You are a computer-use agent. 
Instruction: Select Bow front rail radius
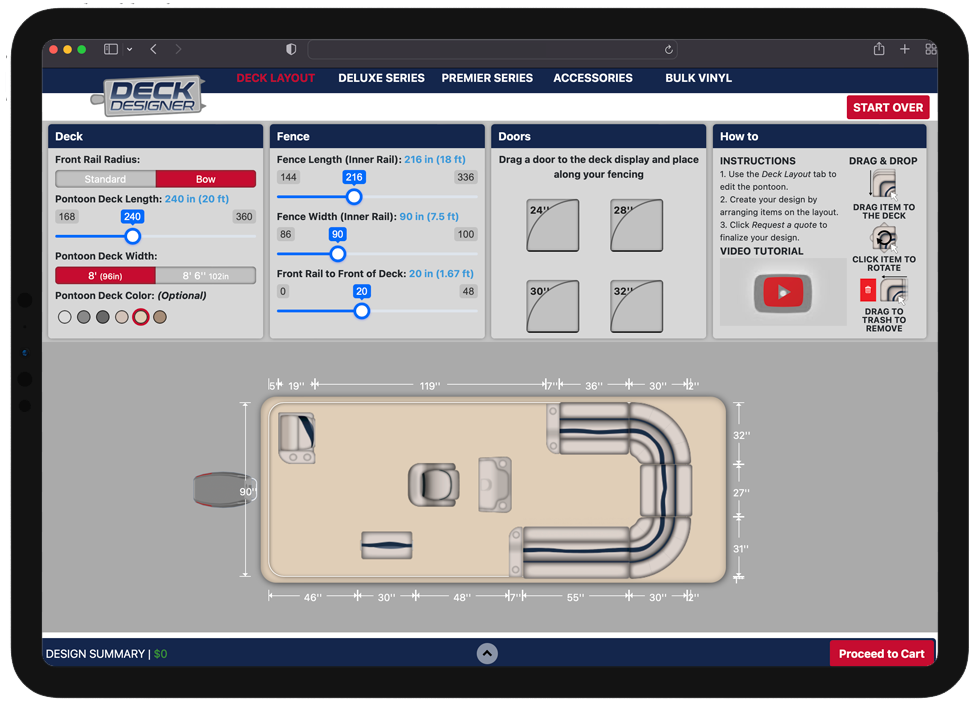206,179
